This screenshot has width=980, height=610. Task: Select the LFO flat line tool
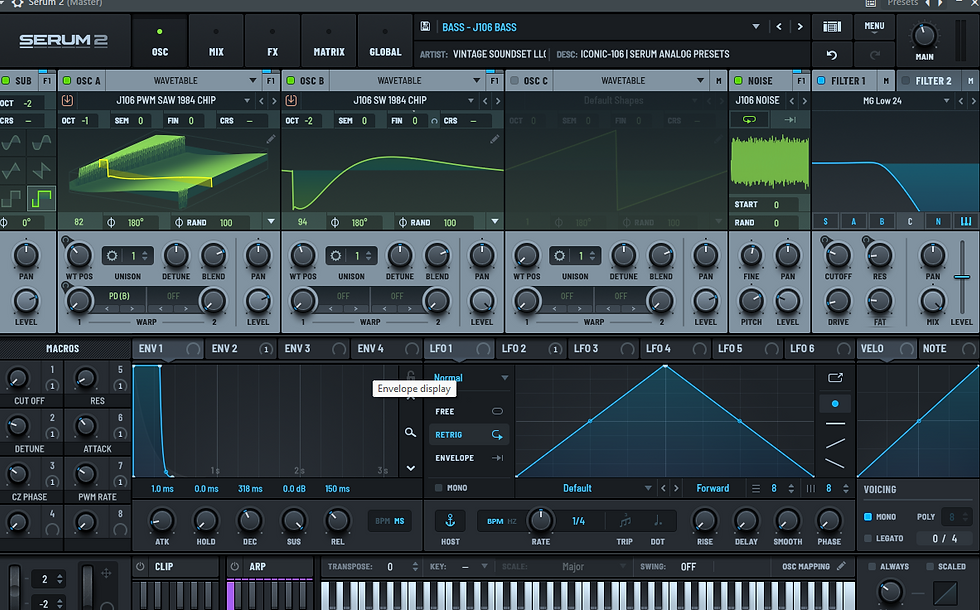tap(835, 424)
